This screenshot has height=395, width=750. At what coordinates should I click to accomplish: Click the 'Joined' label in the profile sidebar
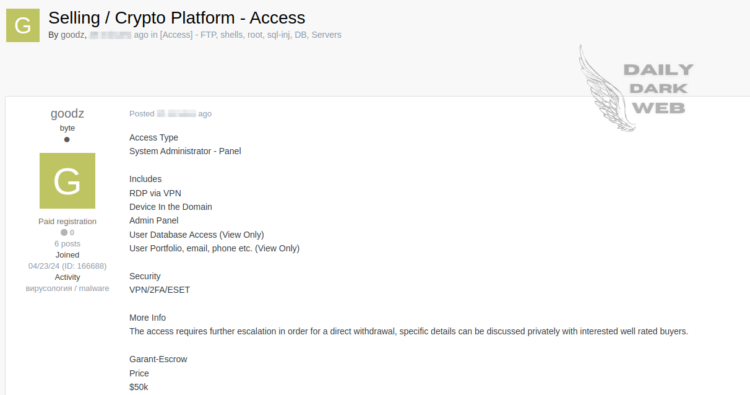67,255
